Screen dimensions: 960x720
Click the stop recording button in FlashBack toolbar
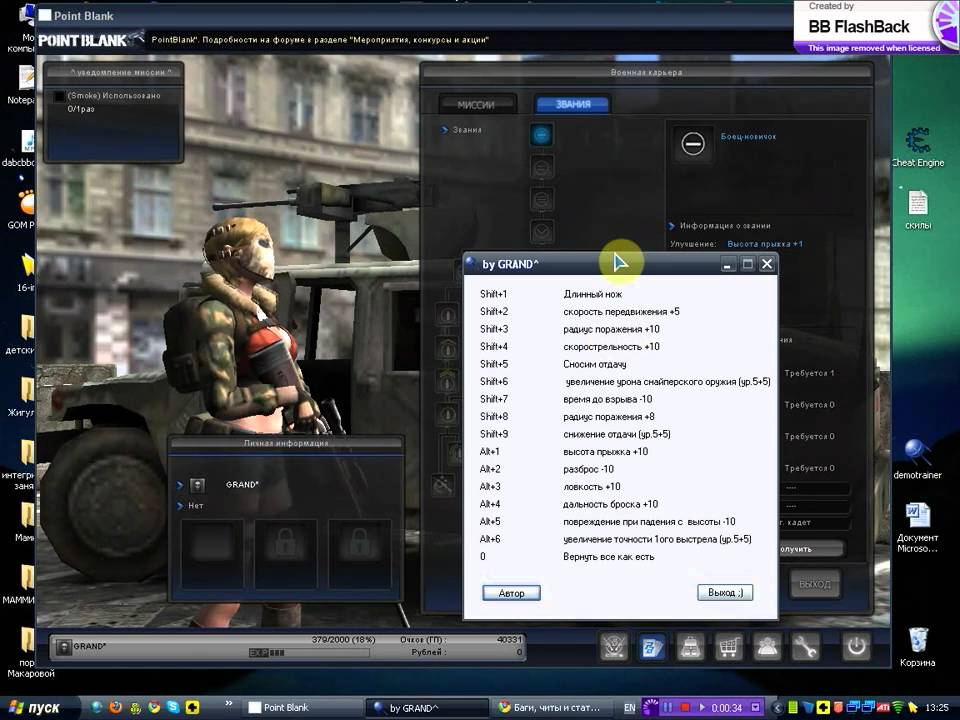685,708
